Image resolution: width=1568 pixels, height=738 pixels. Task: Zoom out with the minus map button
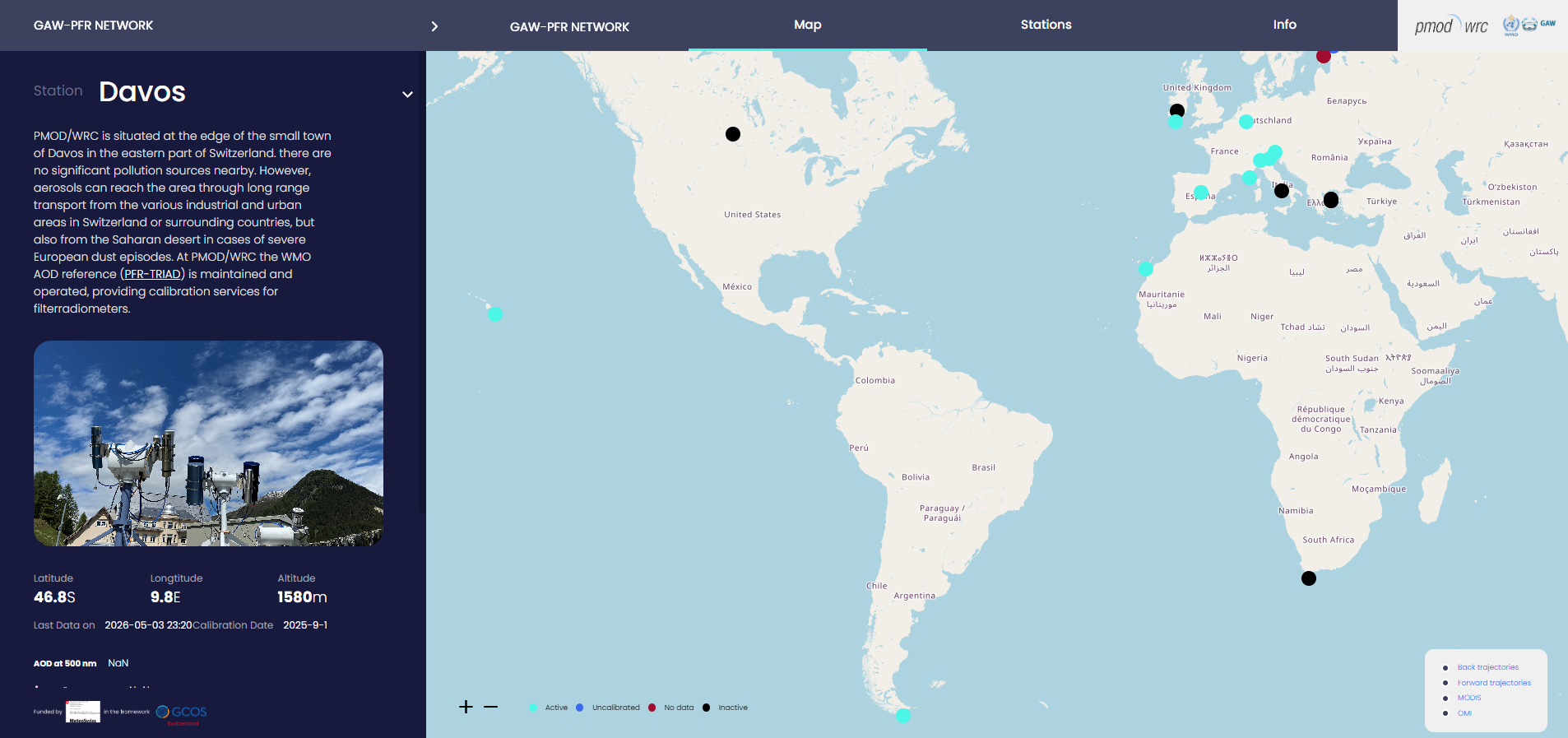point(491,707)
